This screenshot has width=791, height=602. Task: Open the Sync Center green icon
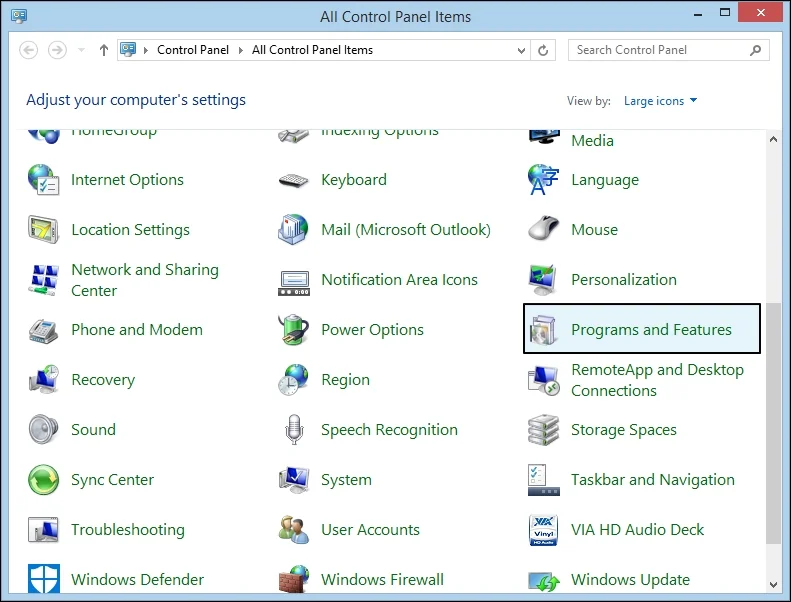[43, 479]
